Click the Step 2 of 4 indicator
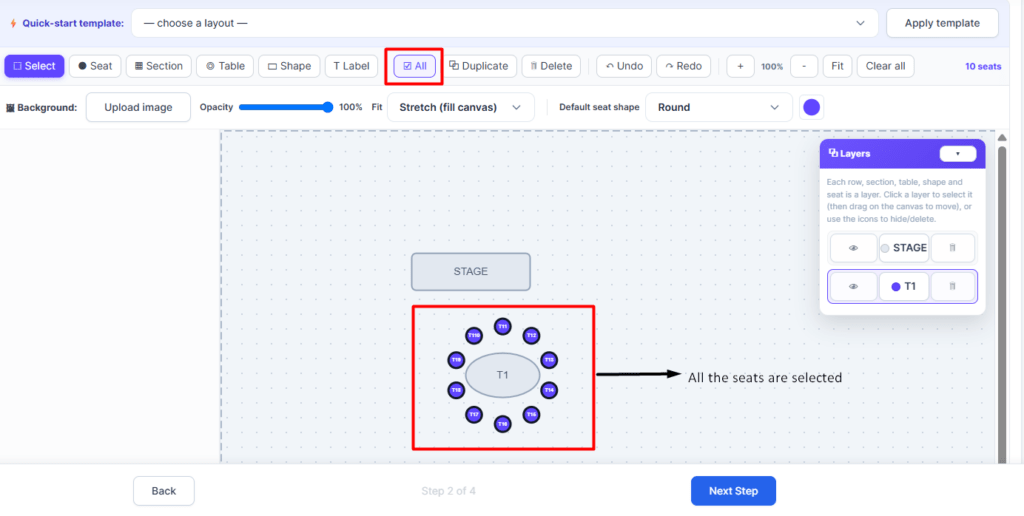This screenshot has width=1024, height=516. 448,491
